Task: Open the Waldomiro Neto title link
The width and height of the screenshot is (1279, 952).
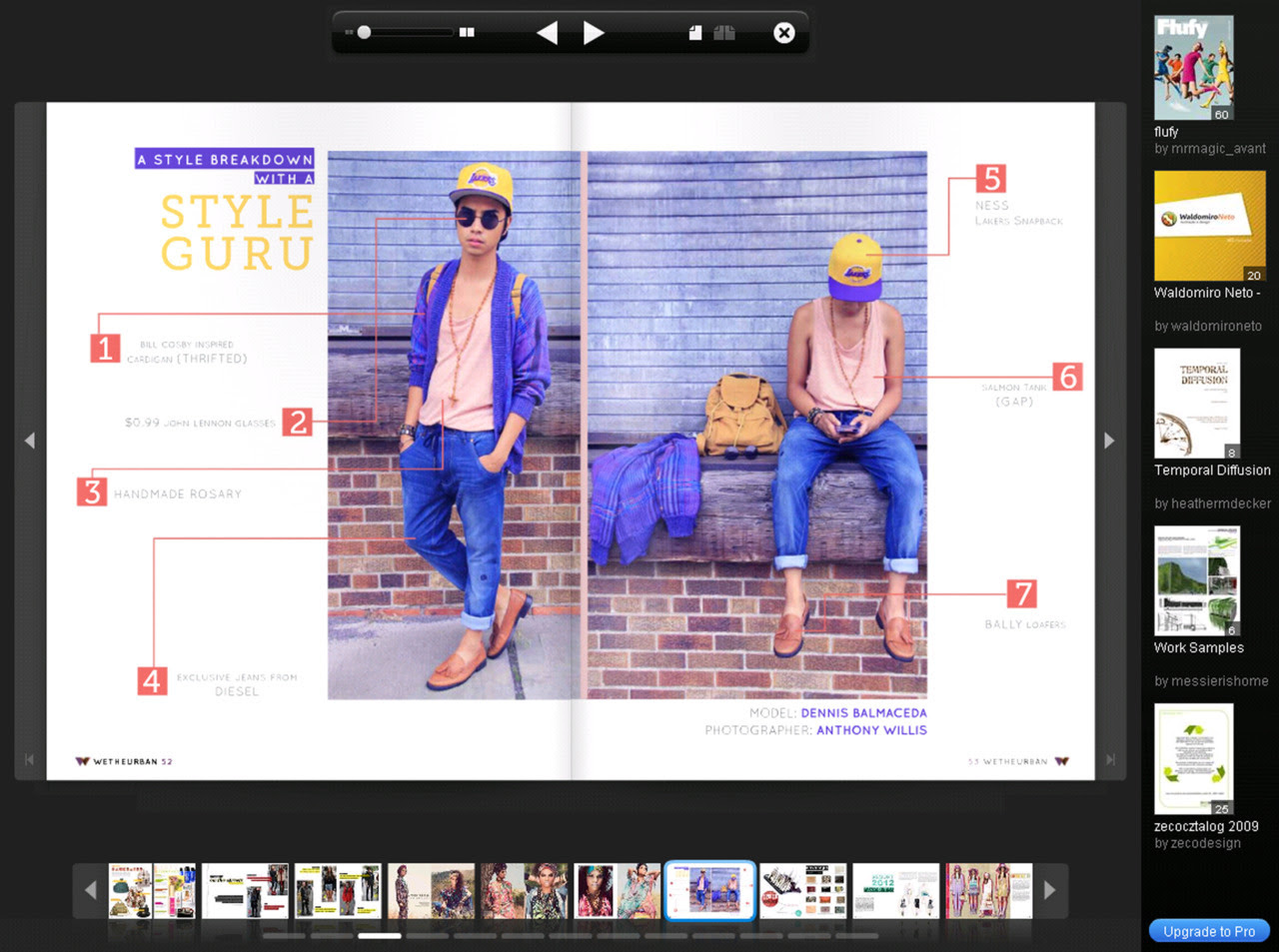Action: 1207,293
